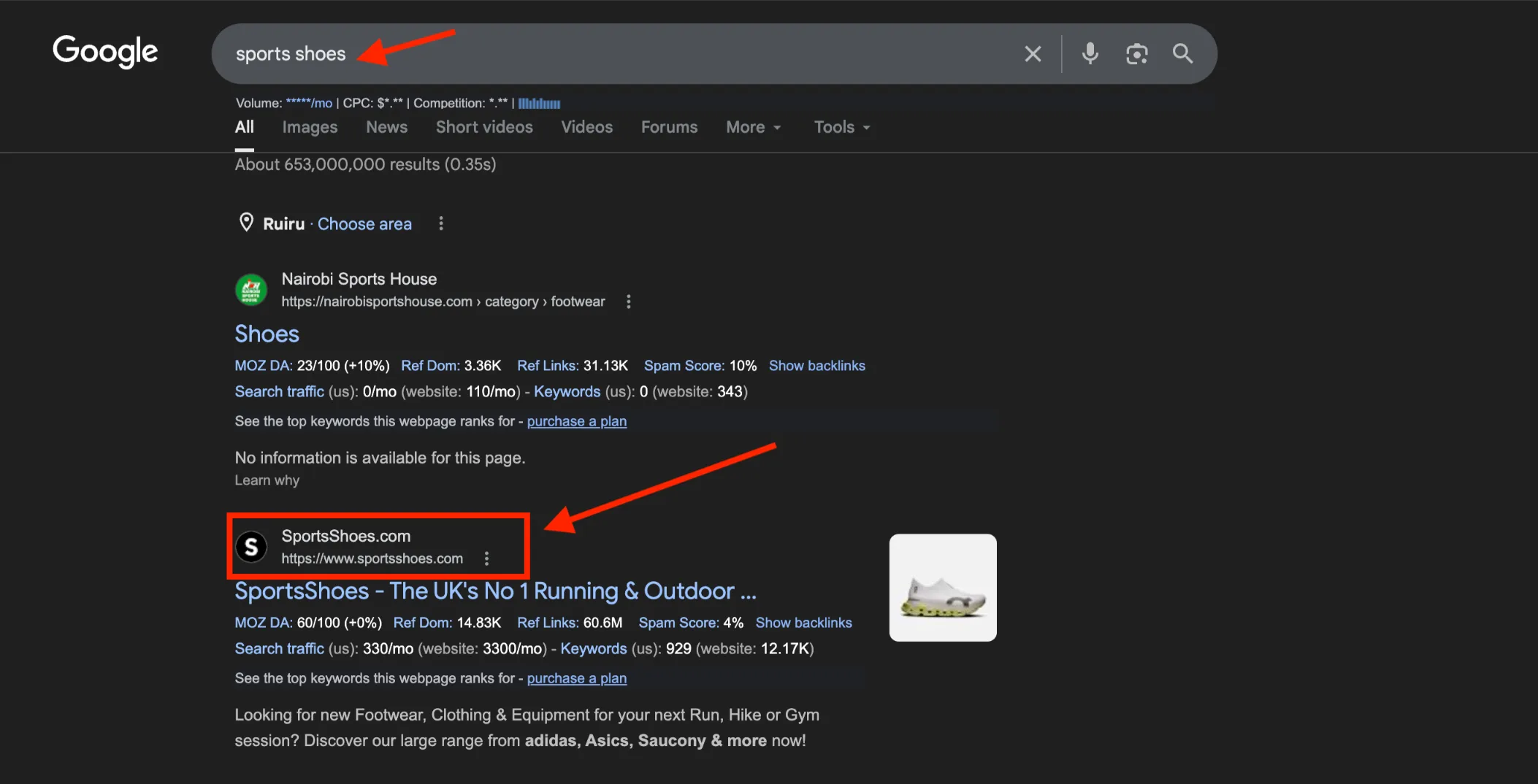Screen dimensions: 1538x784
Task: Submit search with the magnifying glass icon
Action: pyautogui.click(x=1183, y=53)
